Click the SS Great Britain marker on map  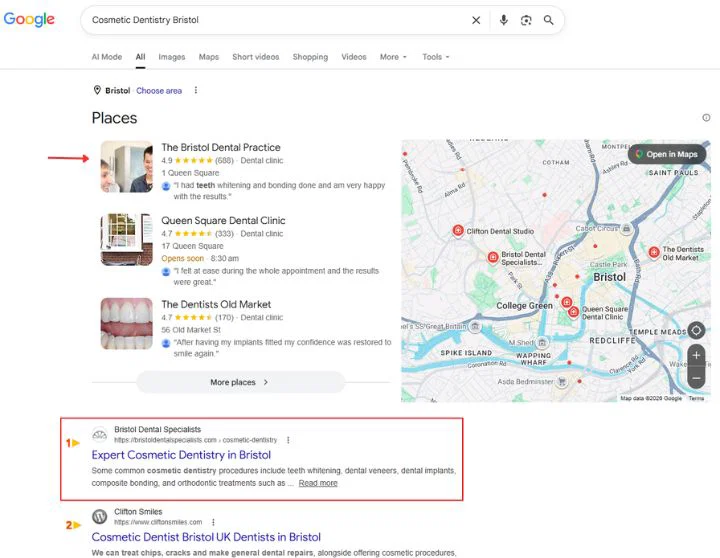pos(475,326)
